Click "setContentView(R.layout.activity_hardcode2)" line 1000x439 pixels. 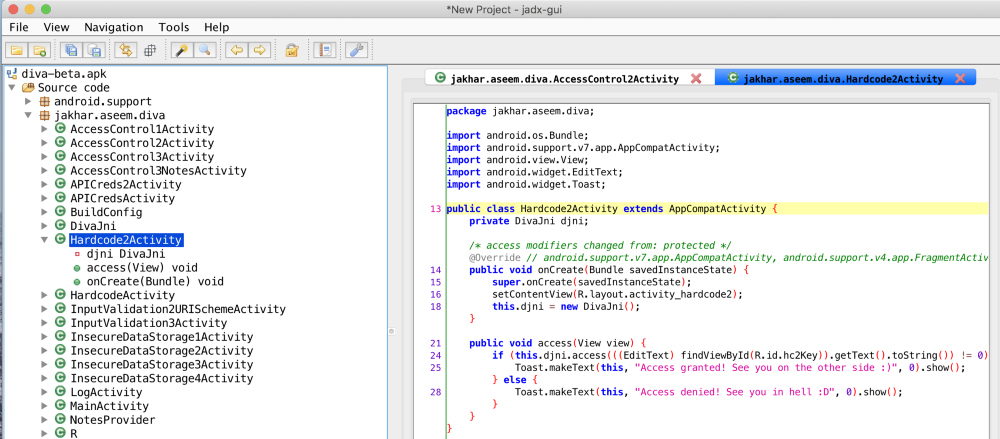(618, 294)
